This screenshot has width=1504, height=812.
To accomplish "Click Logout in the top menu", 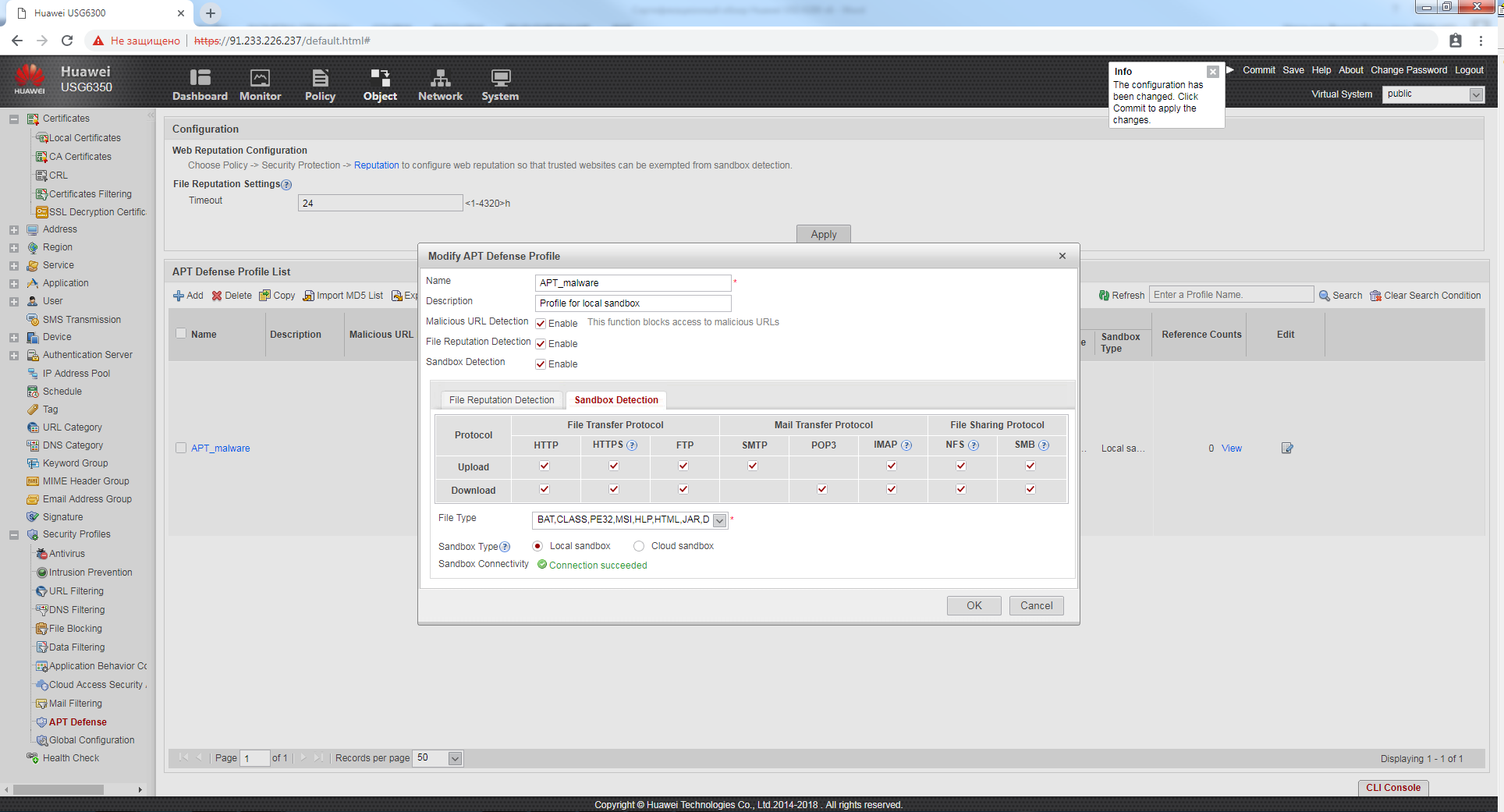I will (1470, 70).
